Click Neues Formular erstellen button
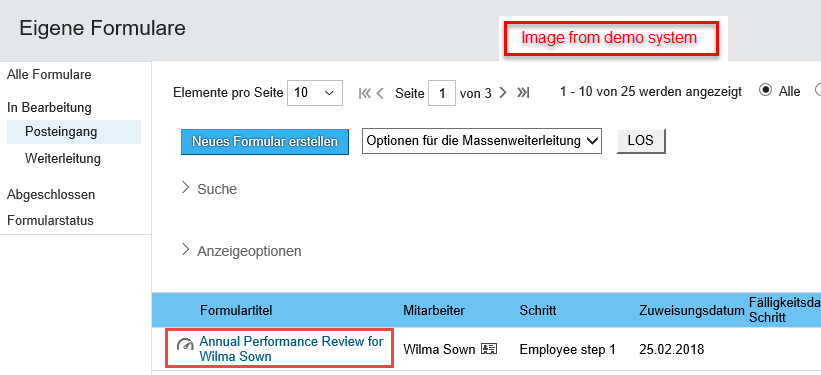The height and width of the screenshot is (375, 821). [x=265, y=142]
